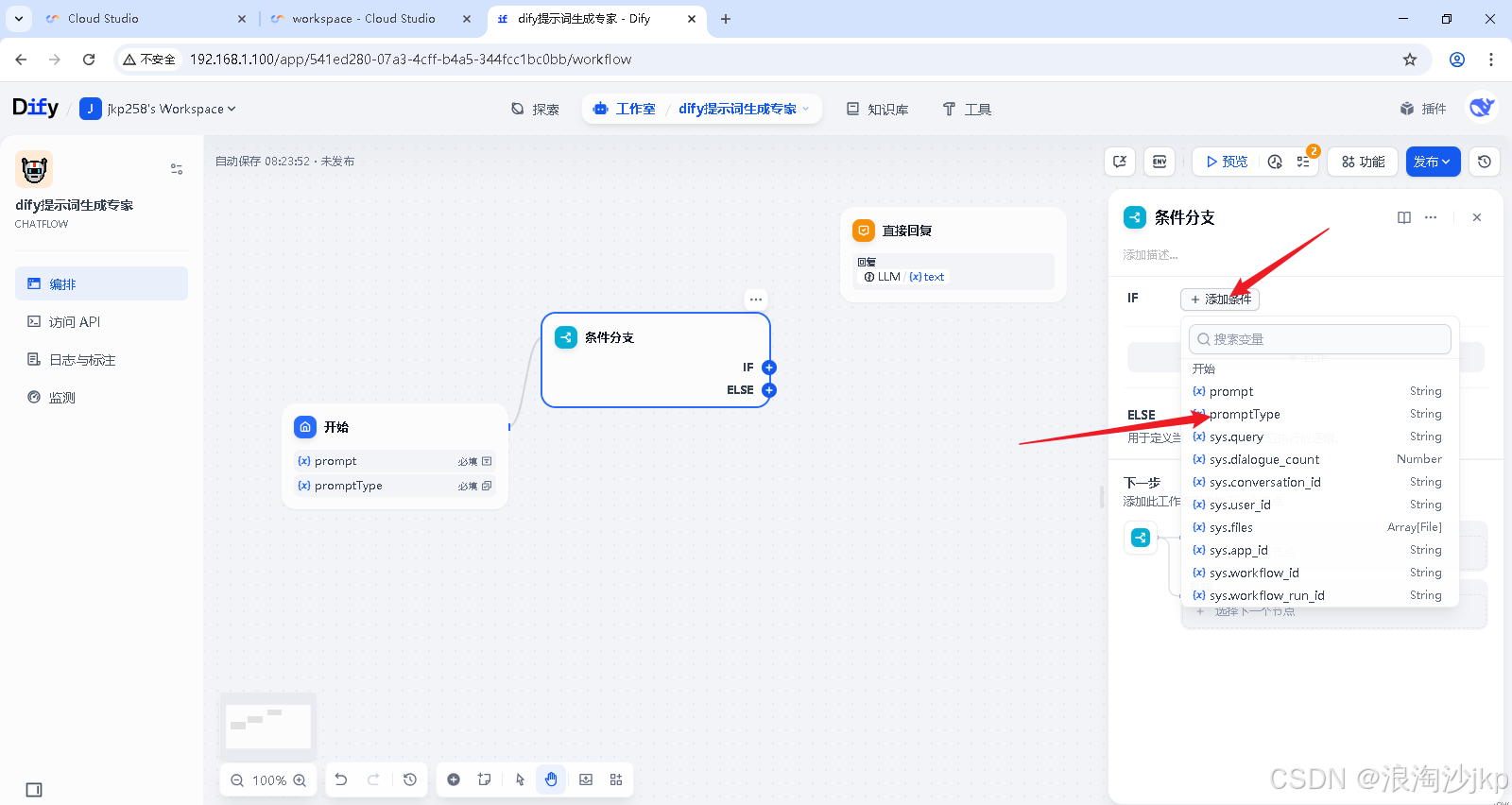This screenshot has width=1512, height=805.
Task: Redo canvas action
Action: click(x=373, y=779)
